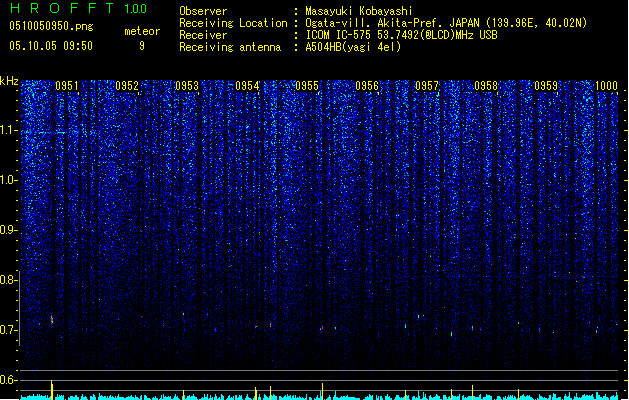Click the Receiver field label

tap(203, 35)
